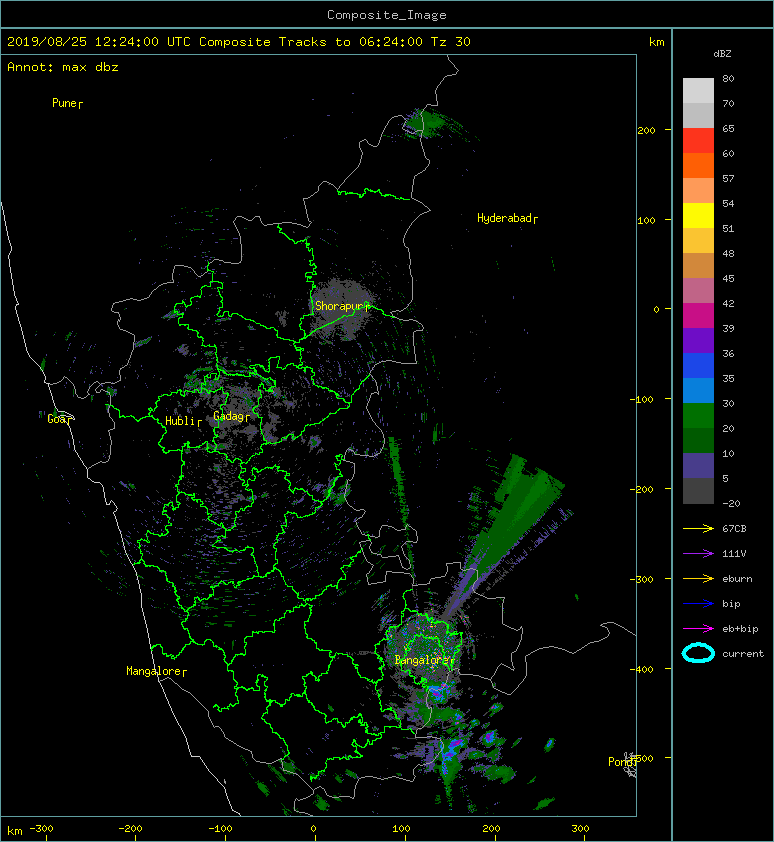This screenshot has width=774, height=842.
Task: Click the Hyderabad city label
Action: click(x=504, y=218)
